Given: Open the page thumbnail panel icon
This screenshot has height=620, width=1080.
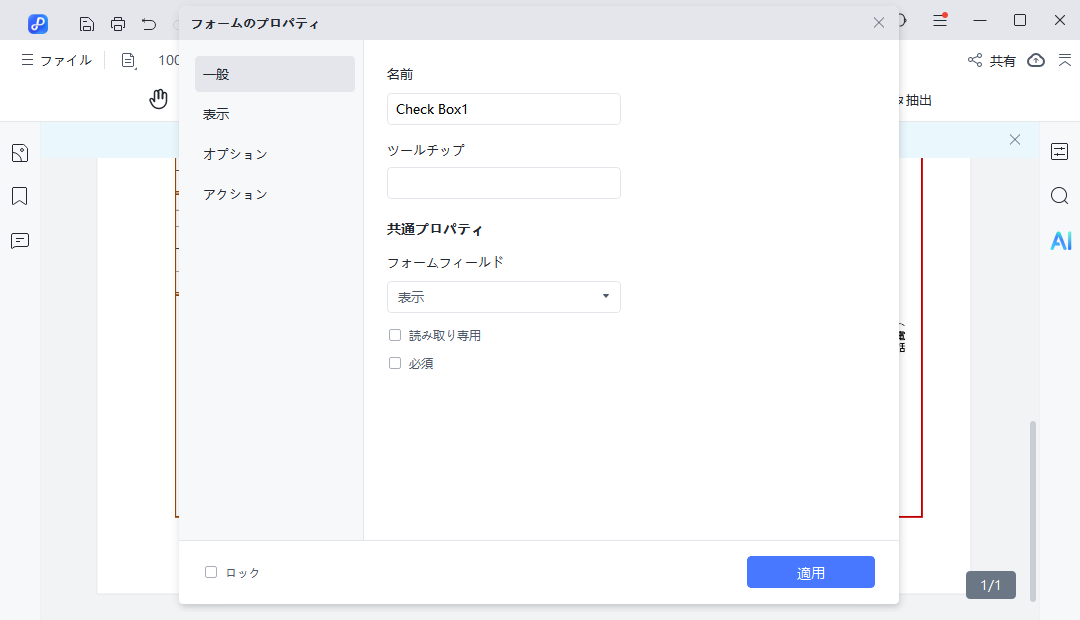Looking at the screenshot, I should [20, 152].
